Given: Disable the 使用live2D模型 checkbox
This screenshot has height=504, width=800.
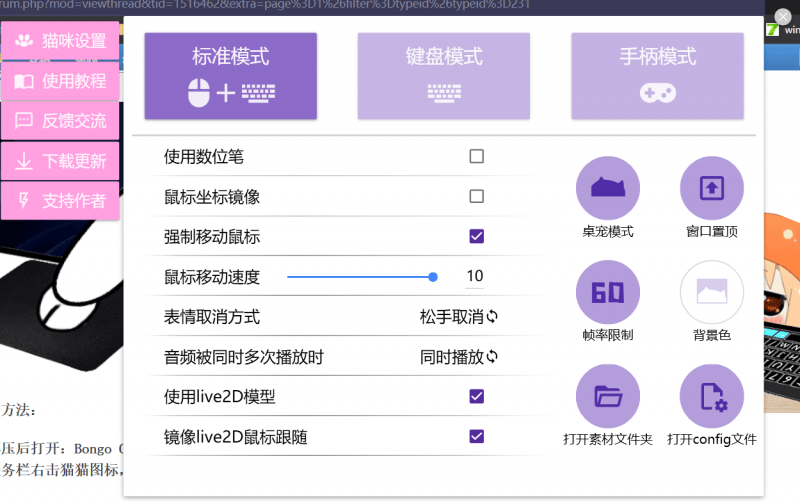Looking at the screenshot, I should tap(477, 397).
